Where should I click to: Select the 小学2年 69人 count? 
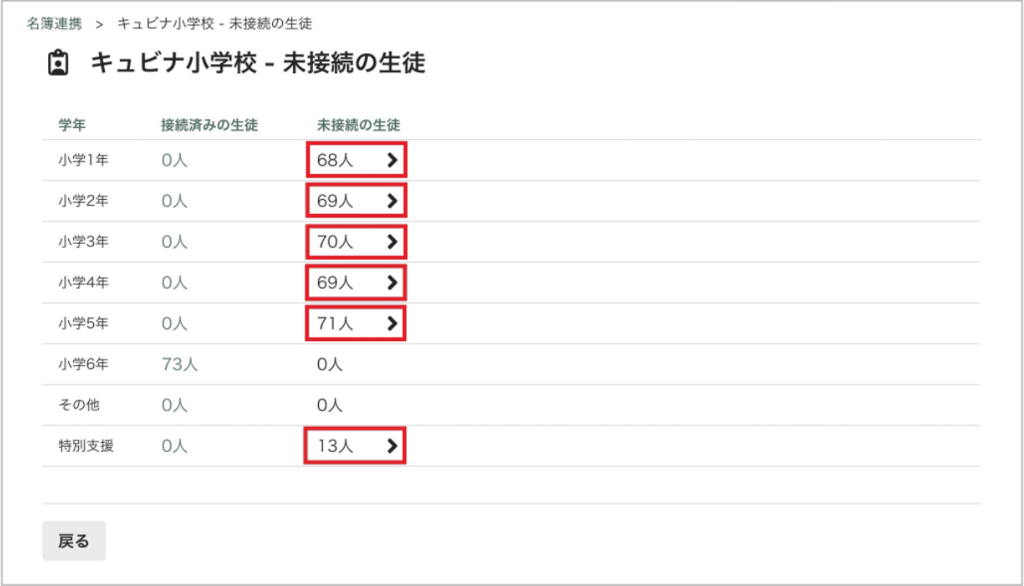click(335, 201)
